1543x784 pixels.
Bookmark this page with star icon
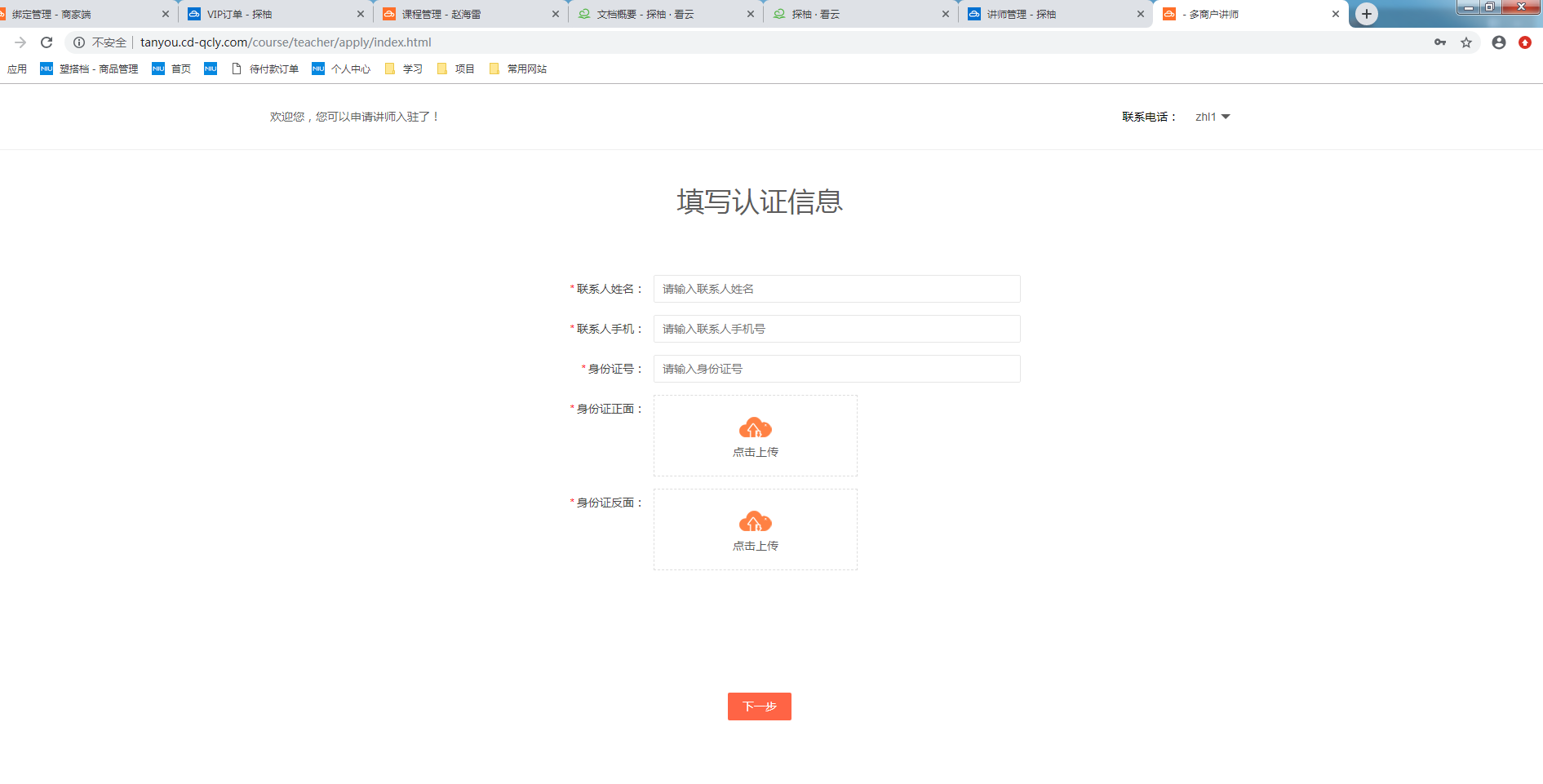1466,42
